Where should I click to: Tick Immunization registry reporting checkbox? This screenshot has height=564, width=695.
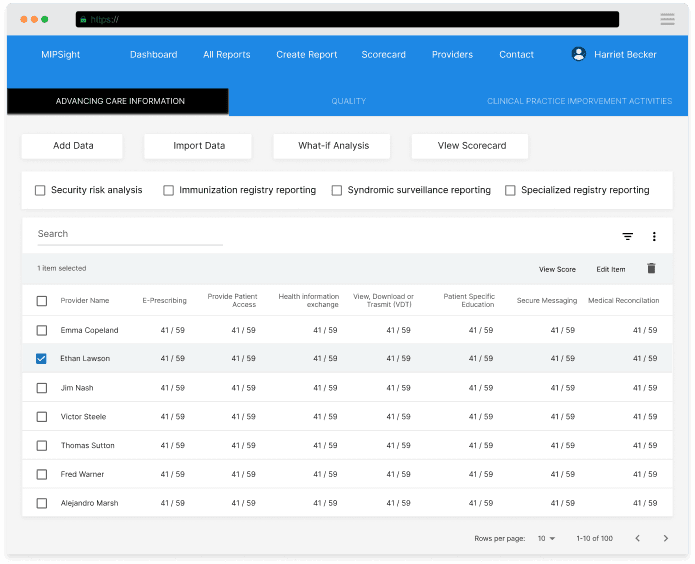[168, 190]
